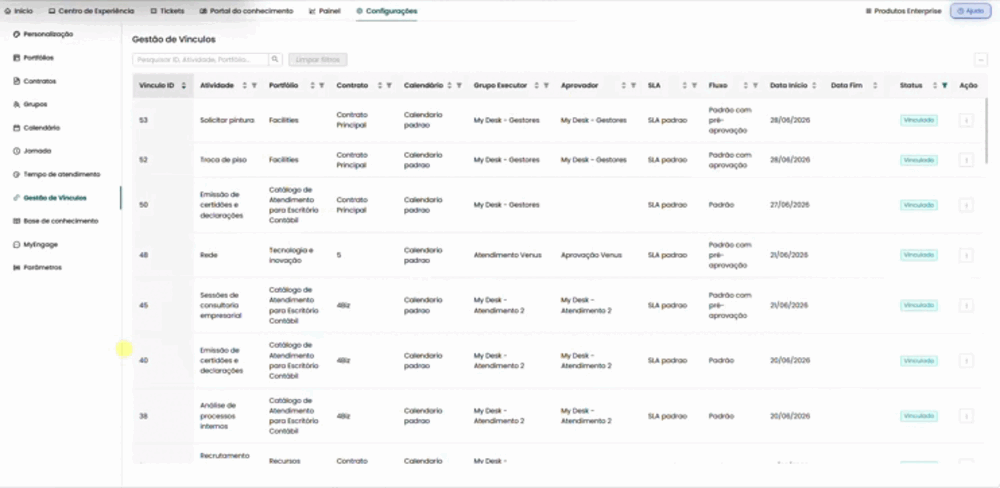The width and height of the screenshot is (1000, 488).
Task: Click the Solicitar pintura activity cell
Action: [x=227, y=120]
